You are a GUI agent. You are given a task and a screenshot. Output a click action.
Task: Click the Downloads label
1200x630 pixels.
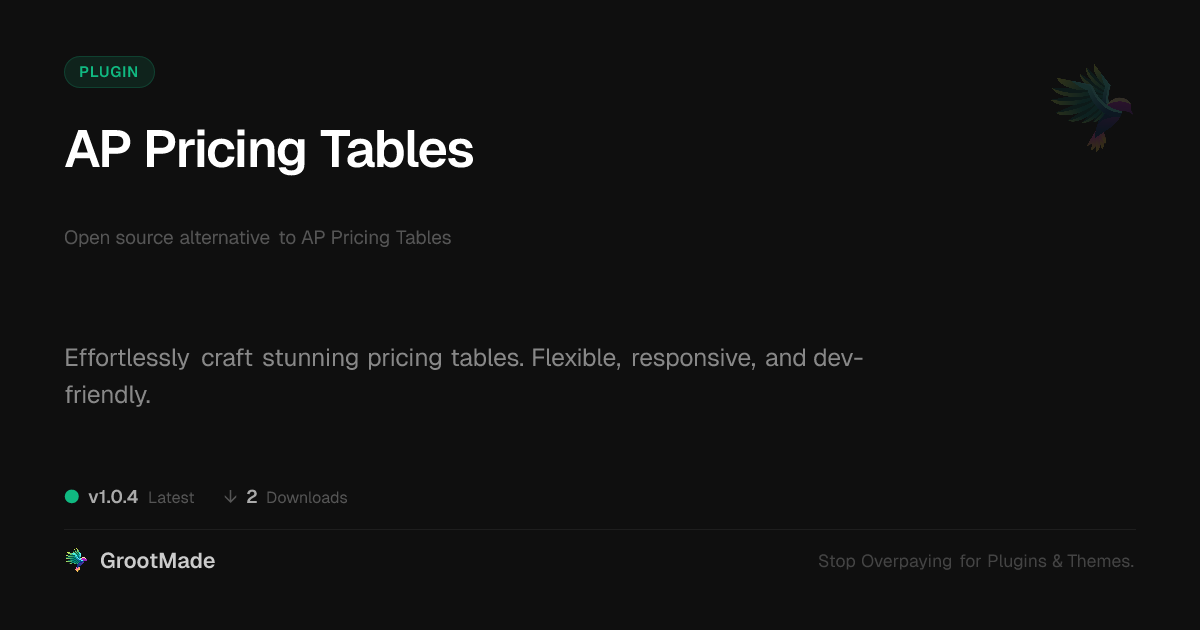click(x=307, y=498)
